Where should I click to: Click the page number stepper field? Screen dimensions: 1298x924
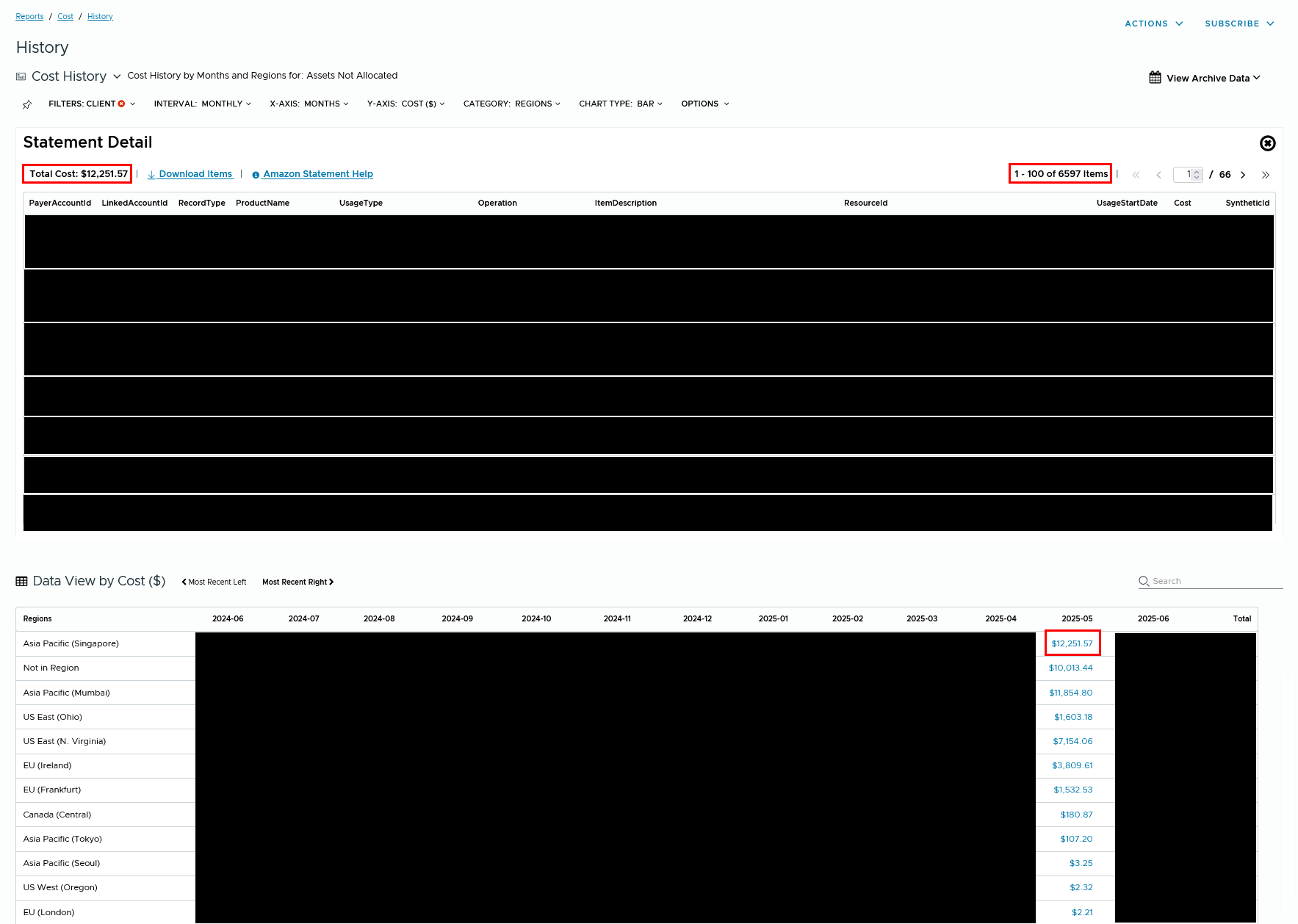point(1186,175)
